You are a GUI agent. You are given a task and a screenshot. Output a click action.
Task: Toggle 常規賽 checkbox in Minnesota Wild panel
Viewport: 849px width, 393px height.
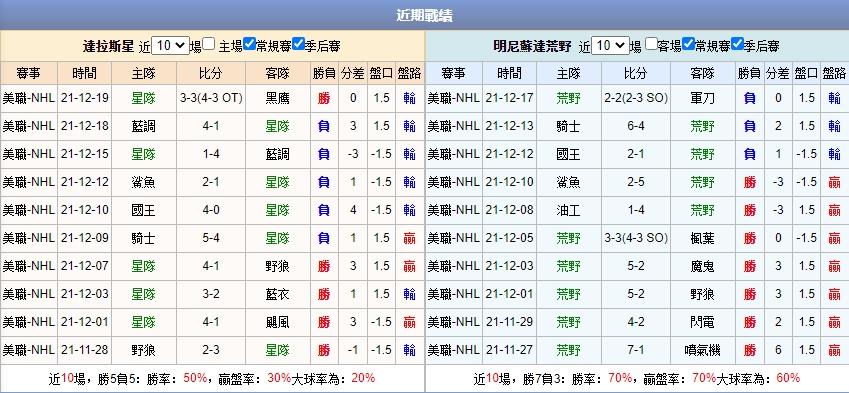click(688, 44)
